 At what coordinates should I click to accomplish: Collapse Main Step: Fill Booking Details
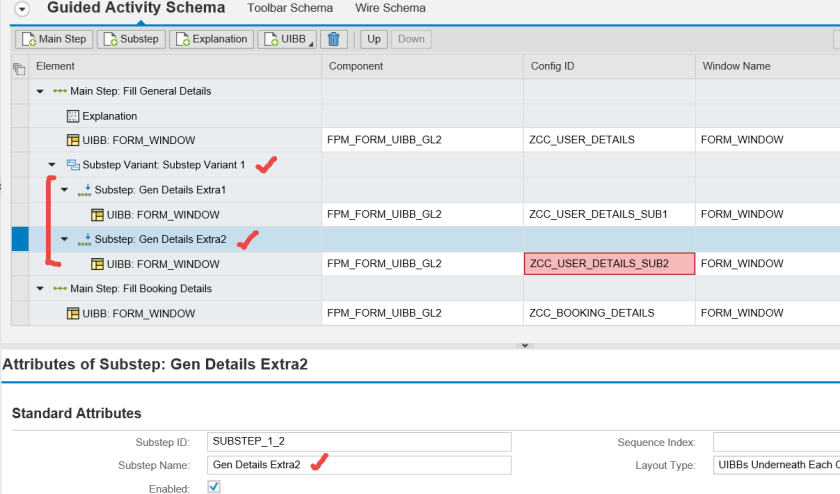(x=40, y=289)
